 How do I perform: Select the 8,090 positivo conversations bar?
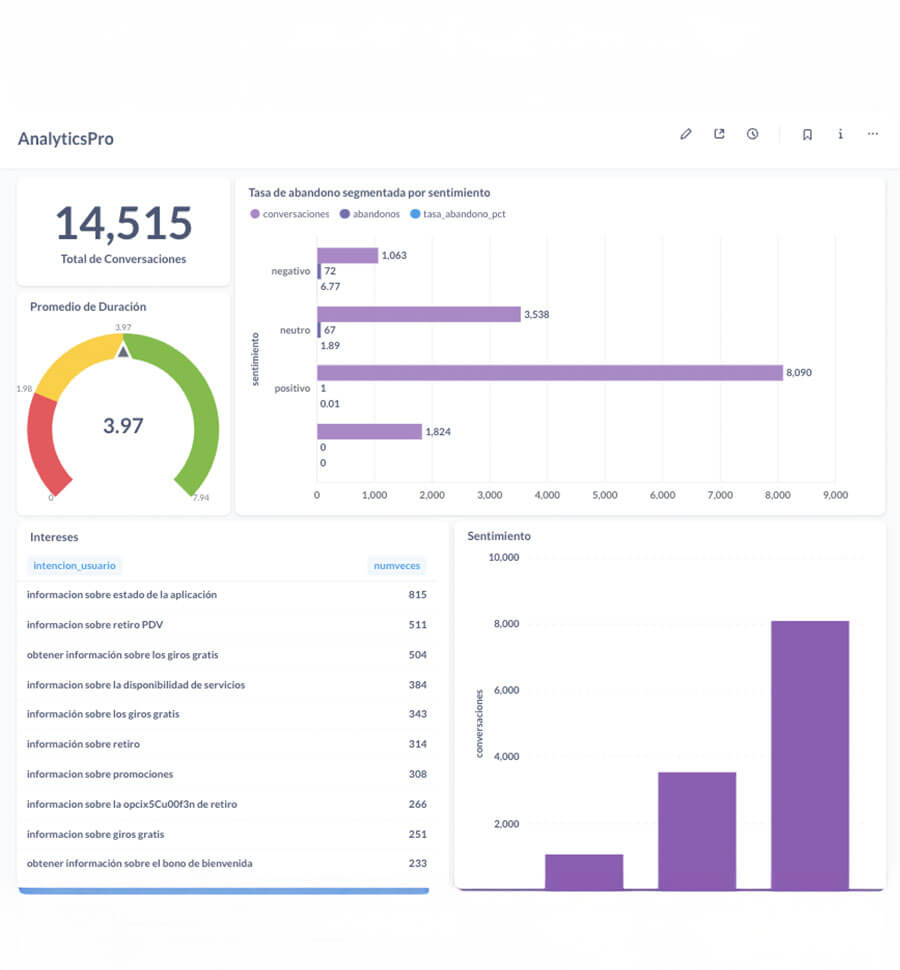point(549,373)
